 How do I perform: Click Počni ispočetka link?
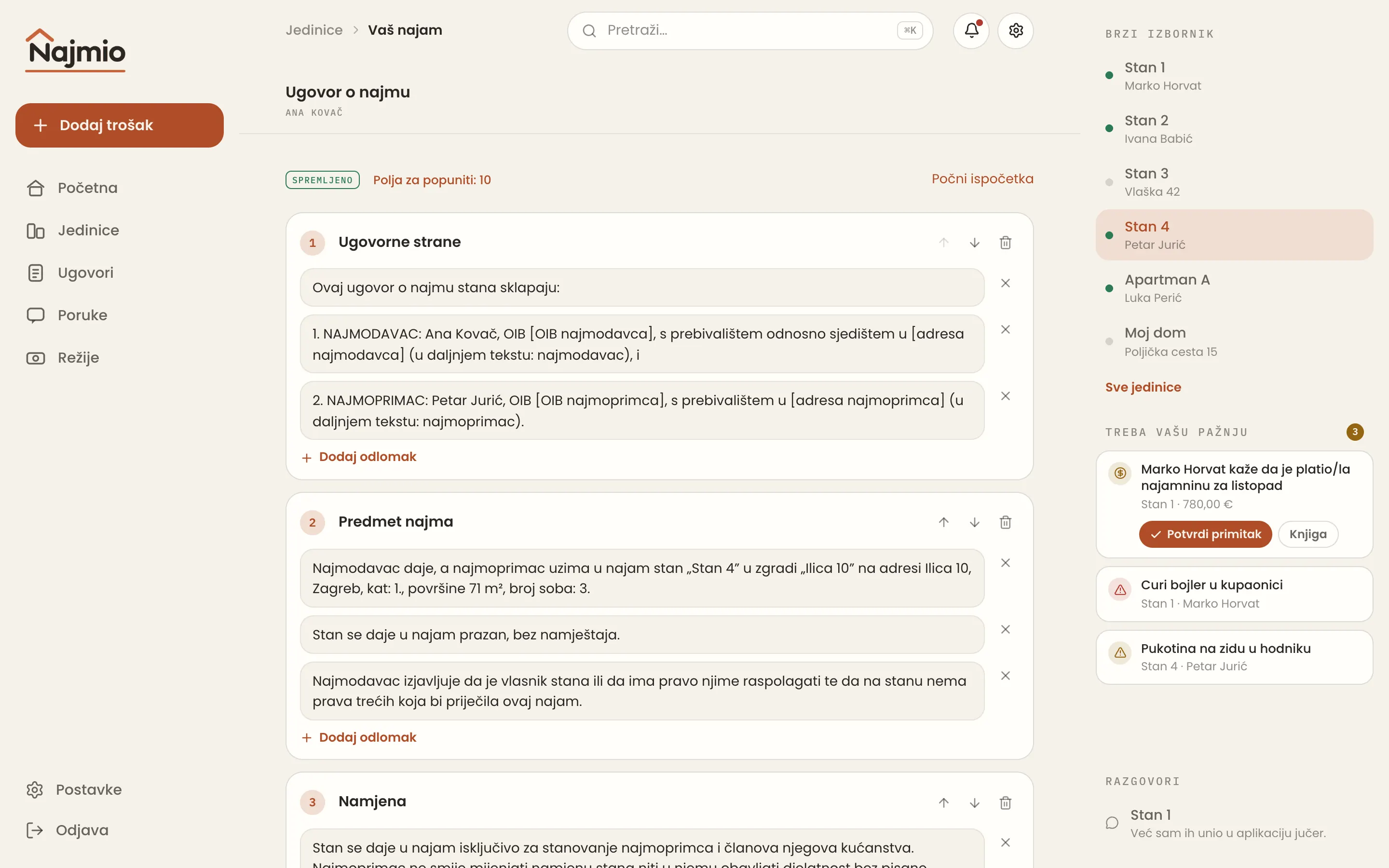pyautogui.click(x=982, y=179)
